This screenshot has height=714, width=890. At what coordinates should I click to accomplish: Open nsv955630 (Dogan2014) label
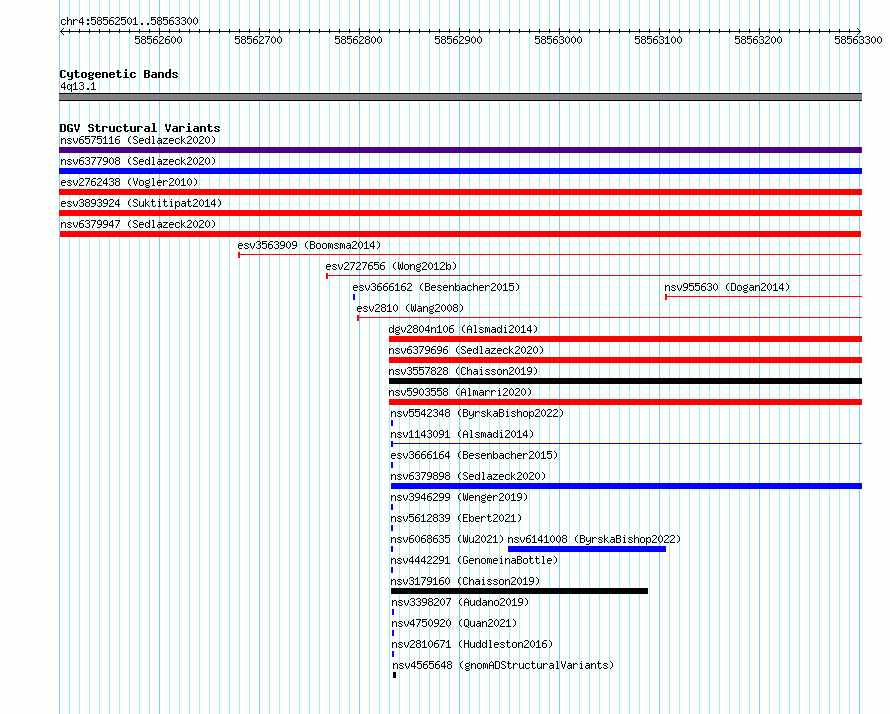point(727,287)
